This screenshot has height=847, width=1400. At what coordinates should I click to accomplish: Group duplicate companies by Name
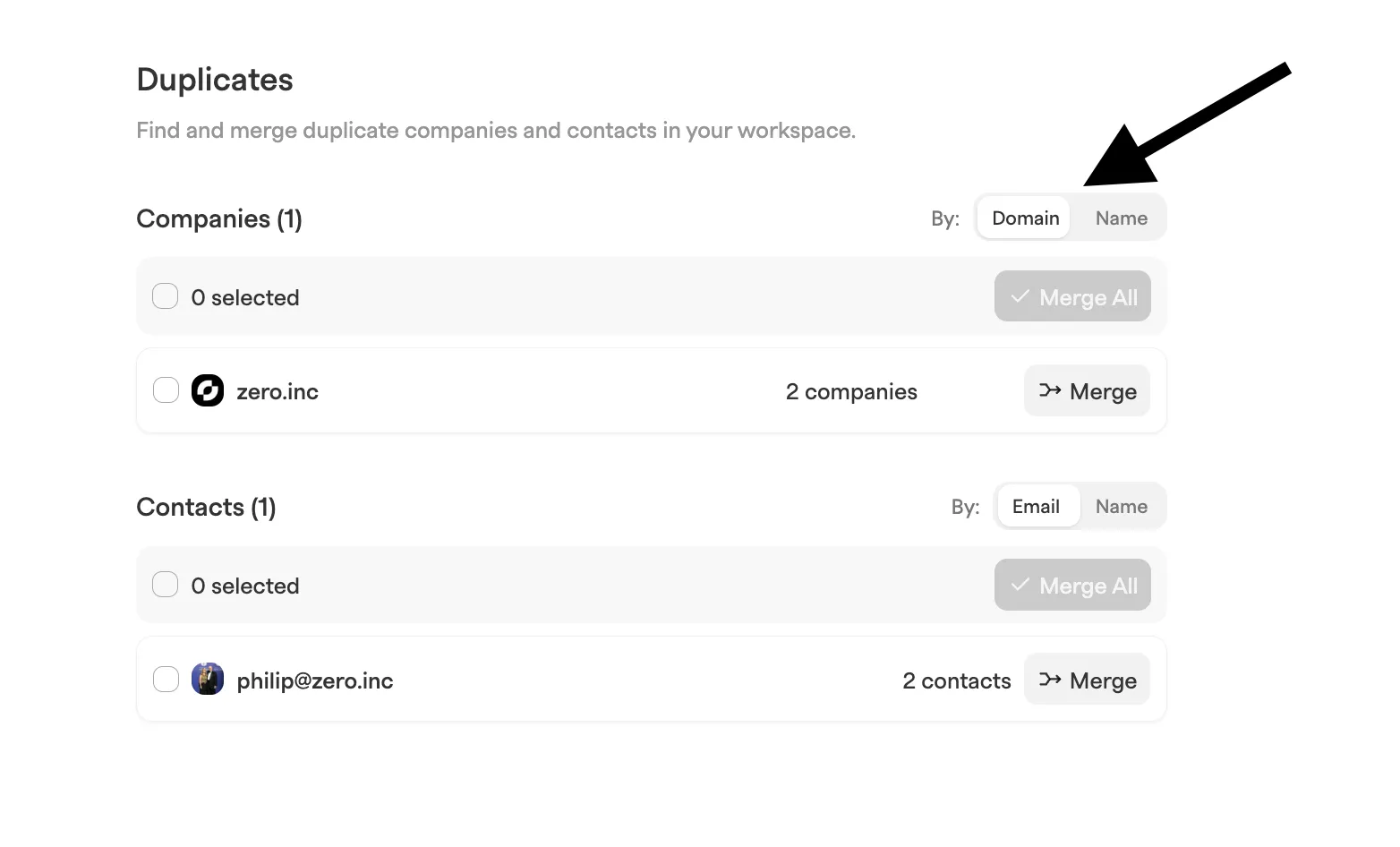tap(1121, 218)
